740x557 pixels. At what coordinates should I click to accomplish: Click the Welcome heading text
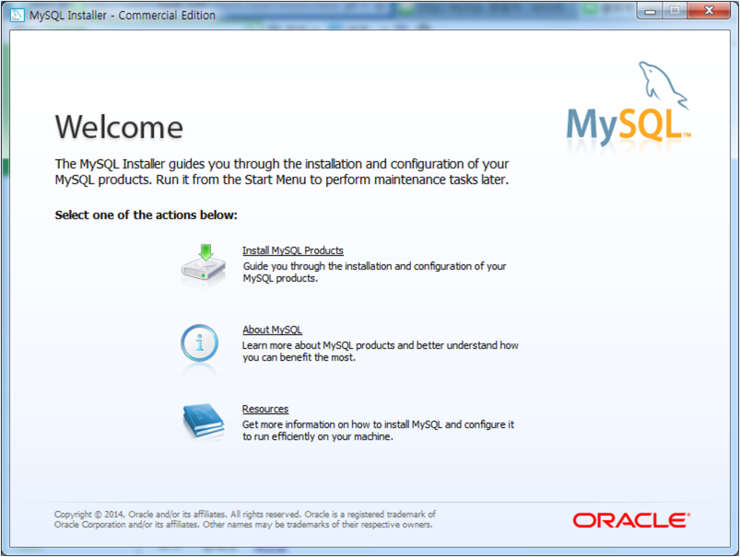[x=119, y=127]
